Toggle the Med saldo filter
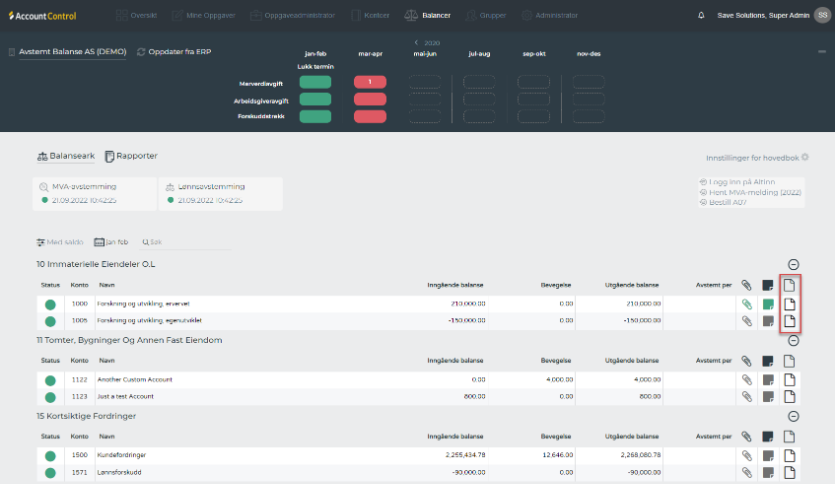 pos(60,242)
